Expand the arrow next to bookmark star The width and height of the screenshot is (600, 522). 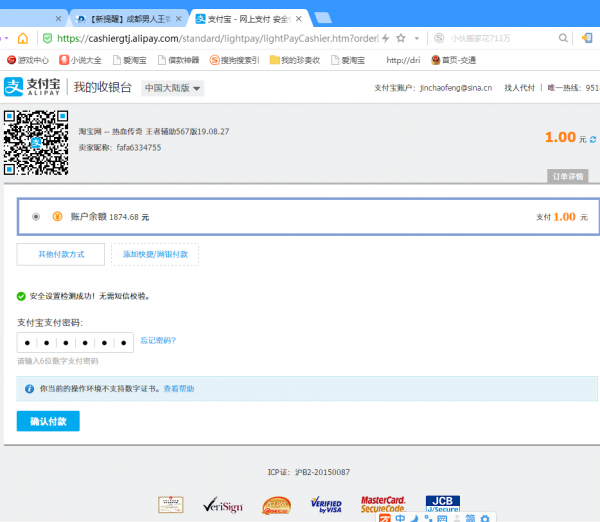click(417, 38)
